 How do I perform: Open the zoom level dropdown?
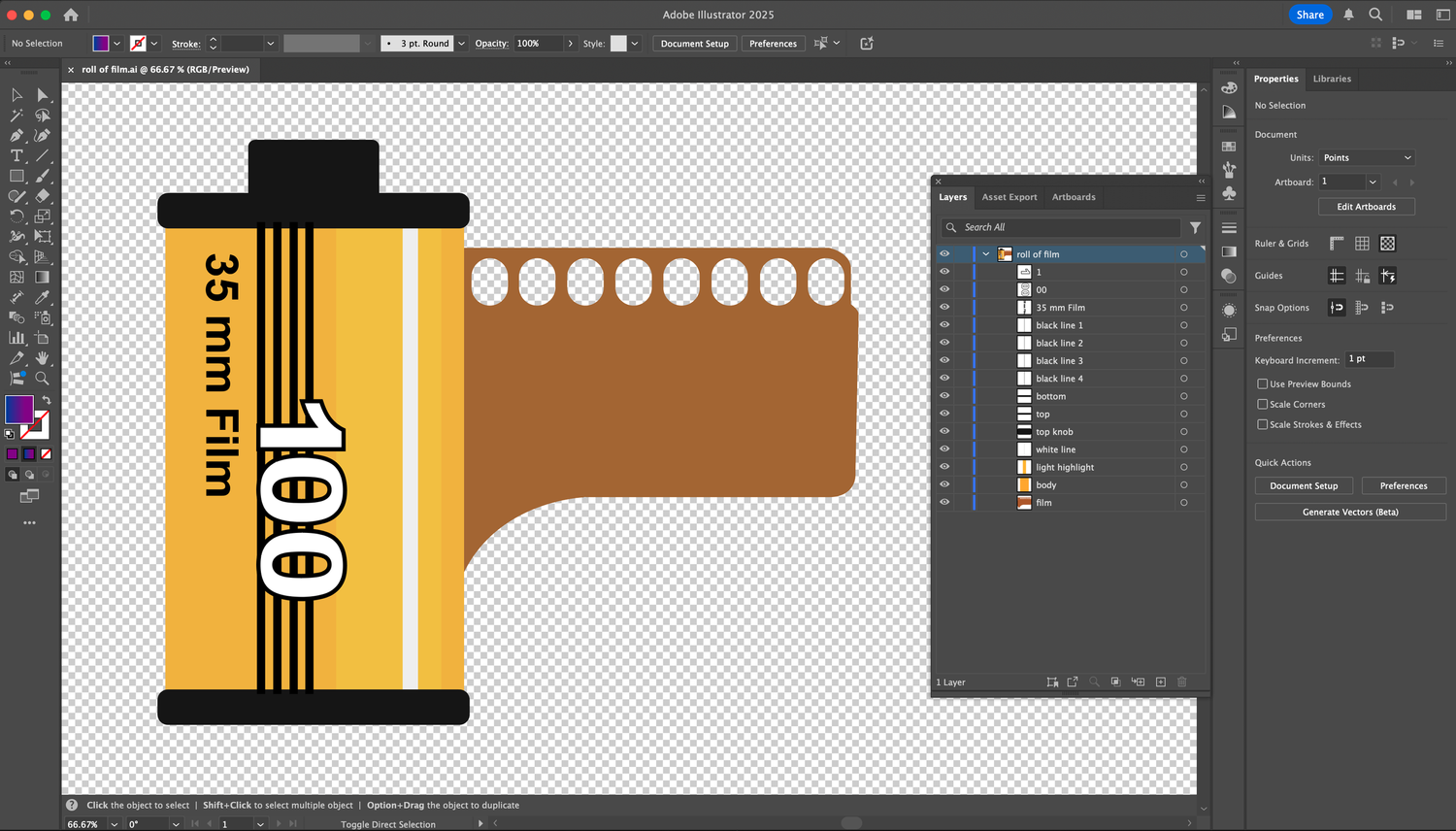pyautogui.click(x=115, y=824)
